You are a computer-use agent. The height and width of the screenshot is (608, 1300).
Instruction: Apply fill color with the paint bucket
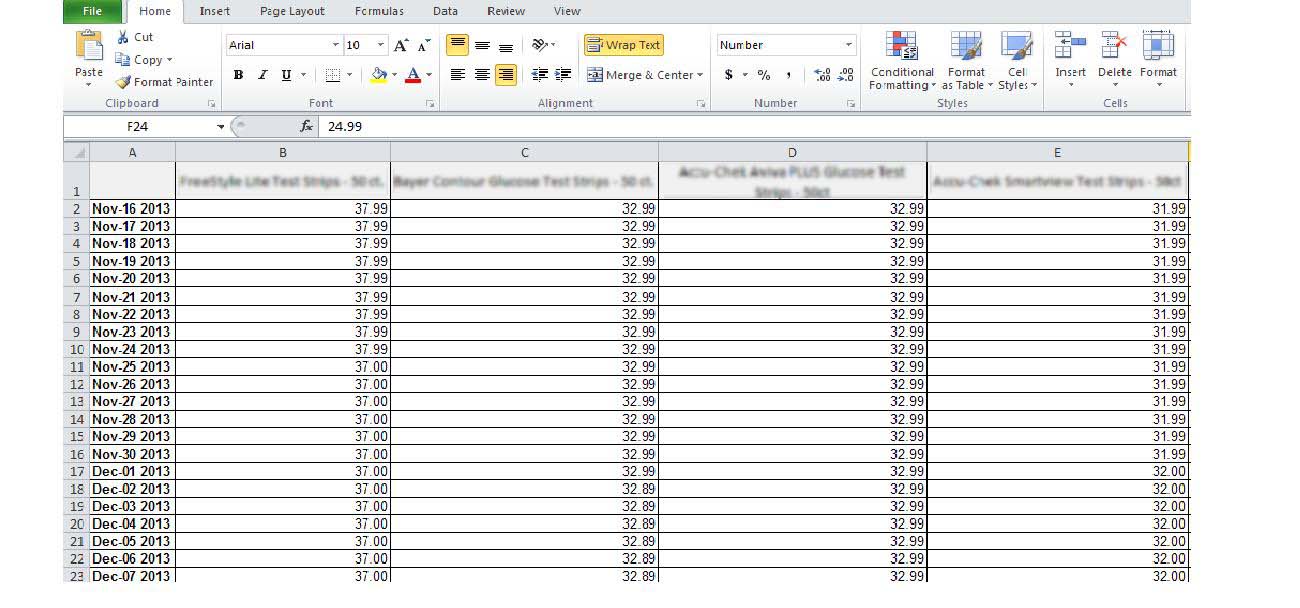(x=379, y=75)
